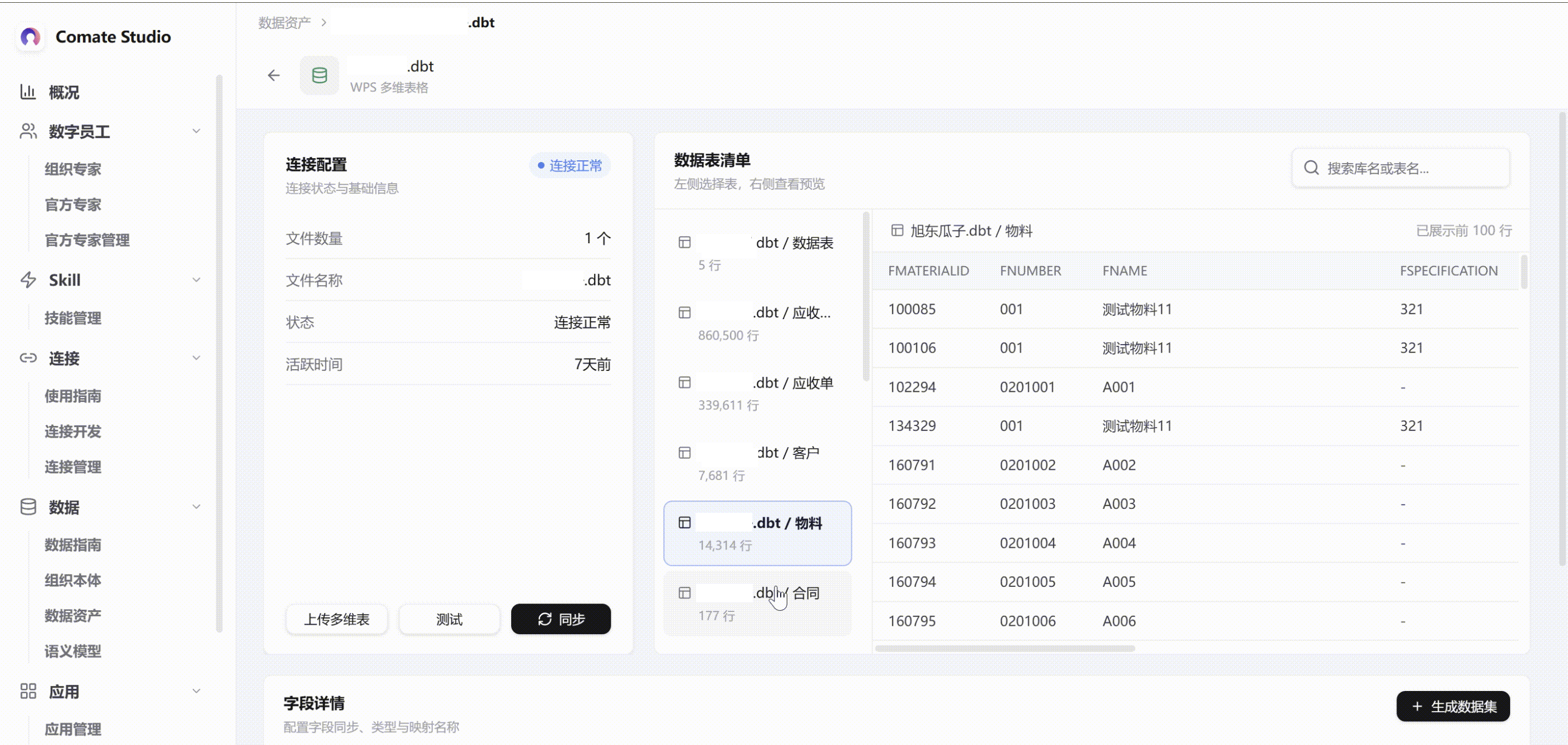Click the search box 搜索库名或表名
Viewport: 1568px width, 745px height.
click(1400, 168)
